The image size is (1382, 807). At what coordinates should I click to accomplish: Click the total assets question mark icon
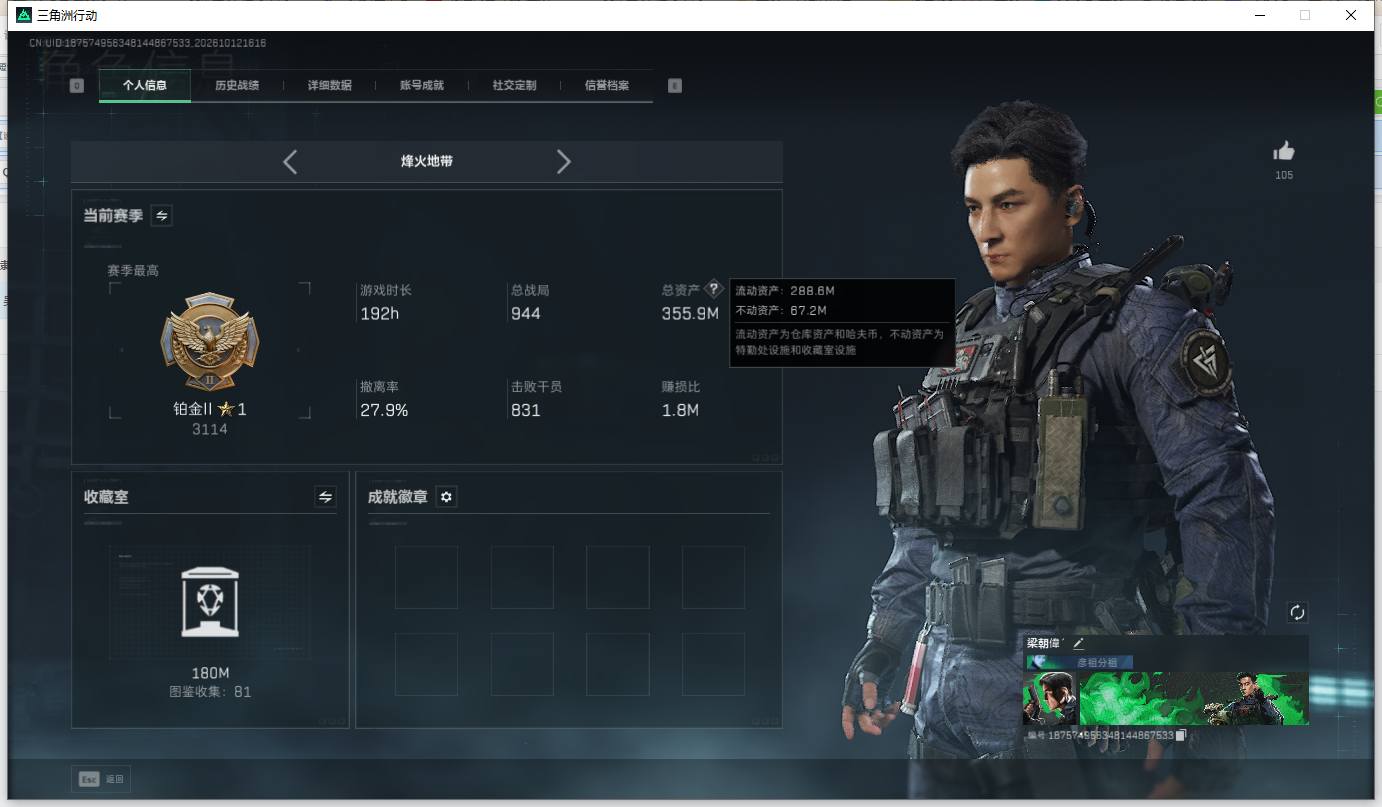[x=713, y=289]
